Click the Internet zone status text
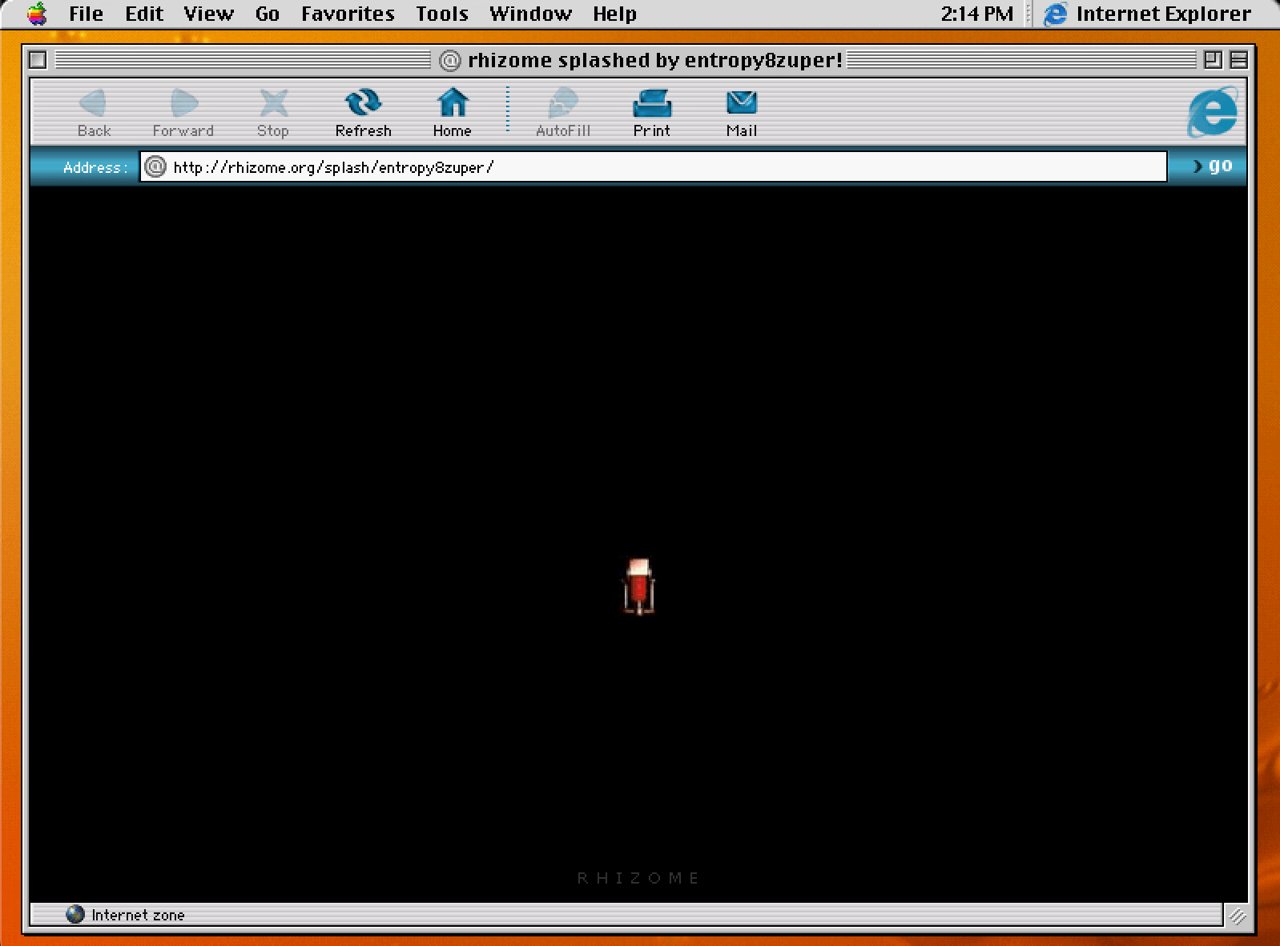Image resolution: width=1280 pixels, height=946 pixels. click(138, 915)
